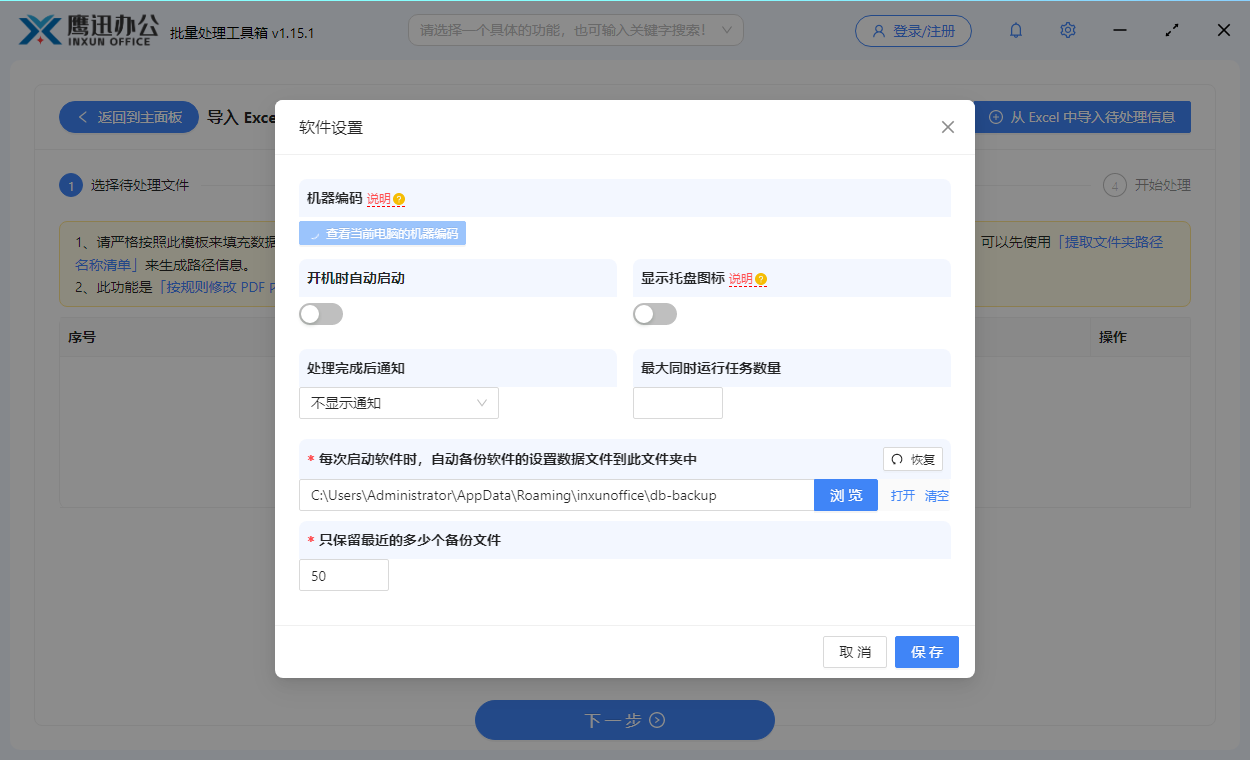The width and height of the screenshot is (1250, 760).
Task: Click the notification bell icon
Action: coord(1016,31)
